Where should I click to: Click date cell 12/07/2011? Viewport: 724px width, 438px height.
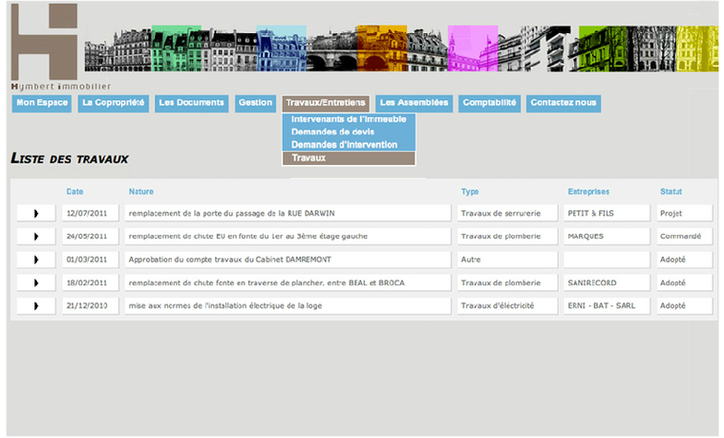coord(90,213)
